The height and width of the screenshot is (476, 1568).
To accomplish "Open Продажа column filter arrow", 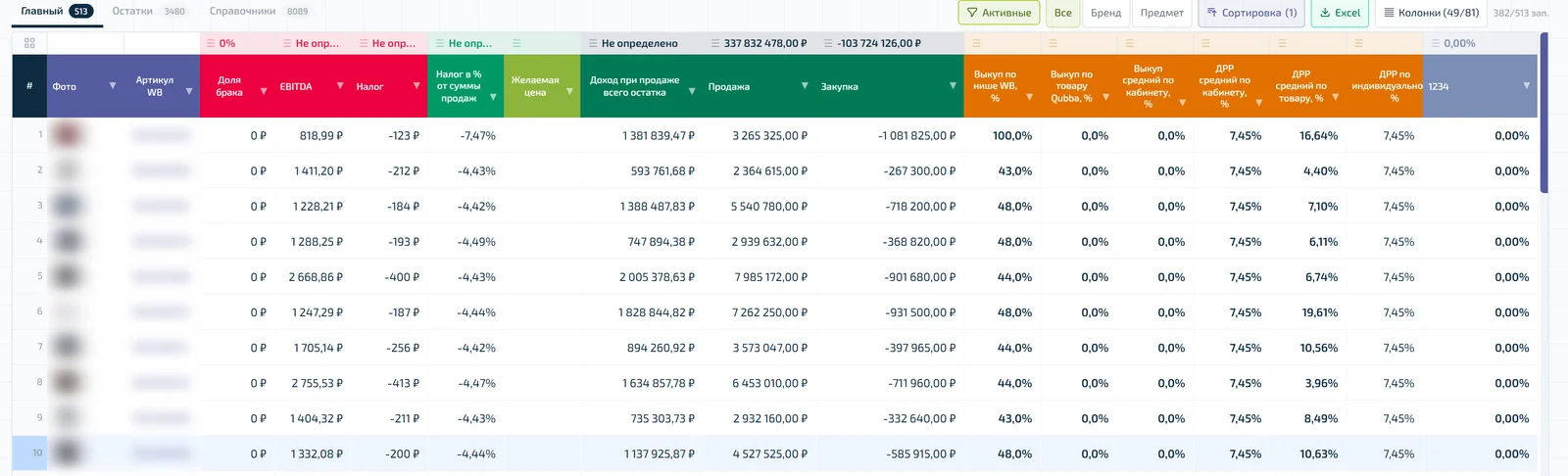I will (x=805, y=86).
